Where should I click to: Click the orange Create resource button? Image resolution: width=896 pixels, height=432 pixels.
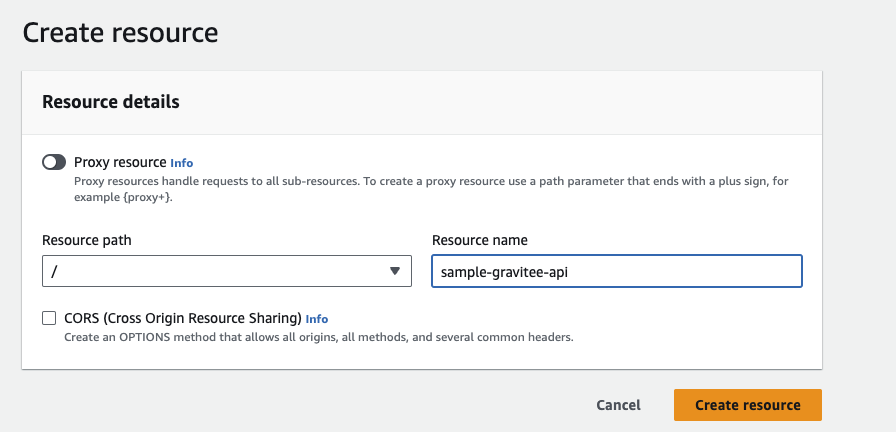[x=747, y=405]
